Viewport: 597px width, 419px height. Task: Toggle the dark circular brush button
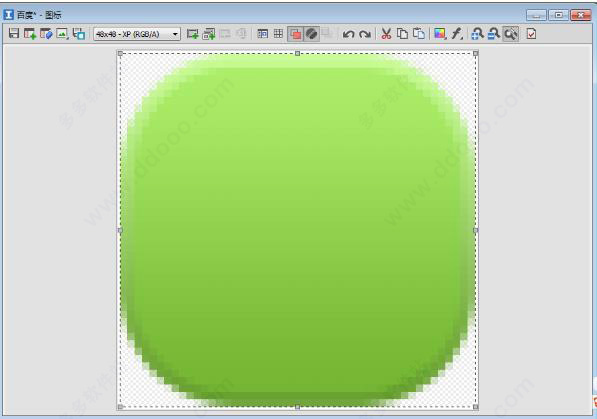pyautogui.click(x=311, y=34)
